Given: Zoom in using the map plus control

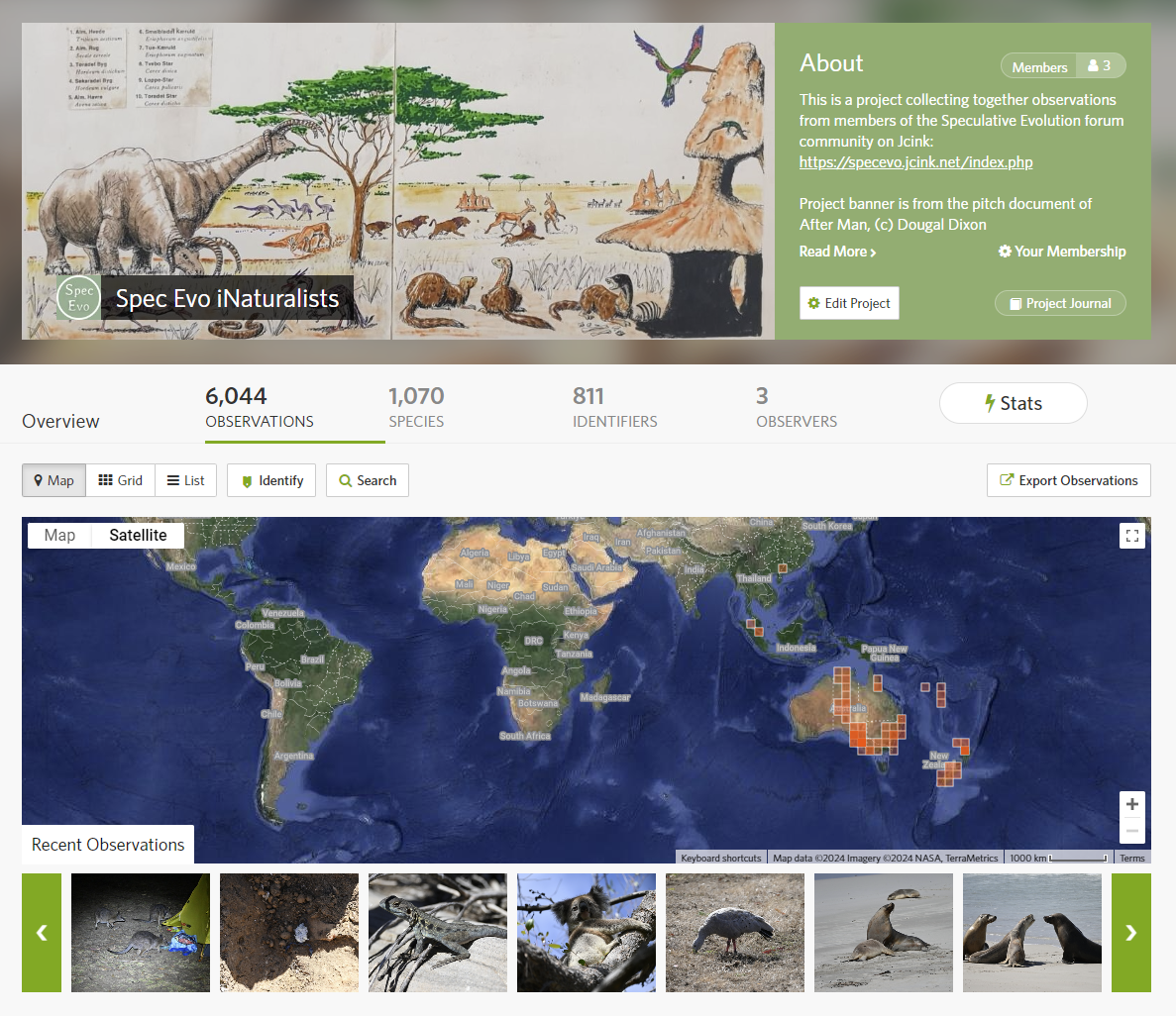Looking at the screenshot, I should [1131, 804].
